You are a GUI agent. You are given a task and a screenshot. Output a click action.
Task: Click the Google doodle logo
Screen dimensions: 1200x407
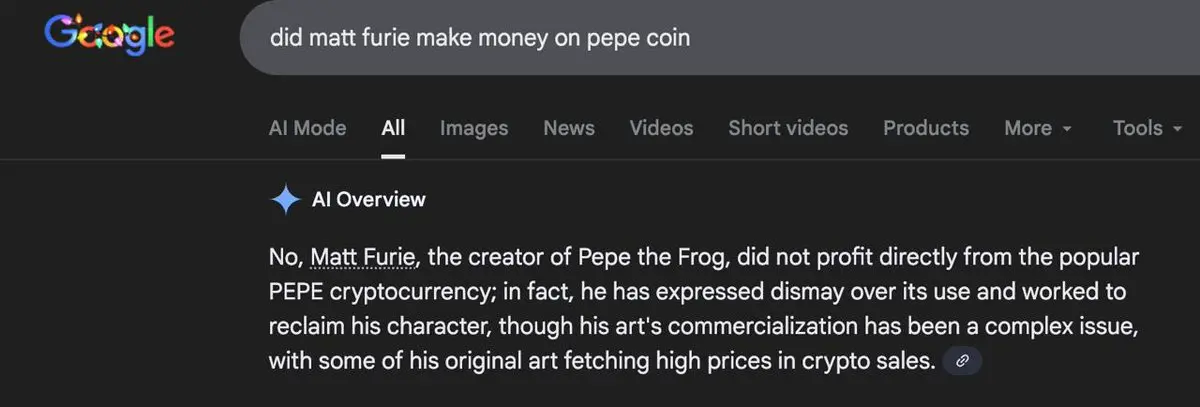point(110,37)
